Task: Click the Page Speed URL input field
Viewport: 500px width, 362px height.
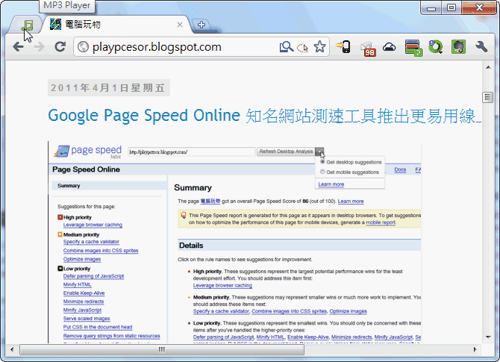Action: 192,152
